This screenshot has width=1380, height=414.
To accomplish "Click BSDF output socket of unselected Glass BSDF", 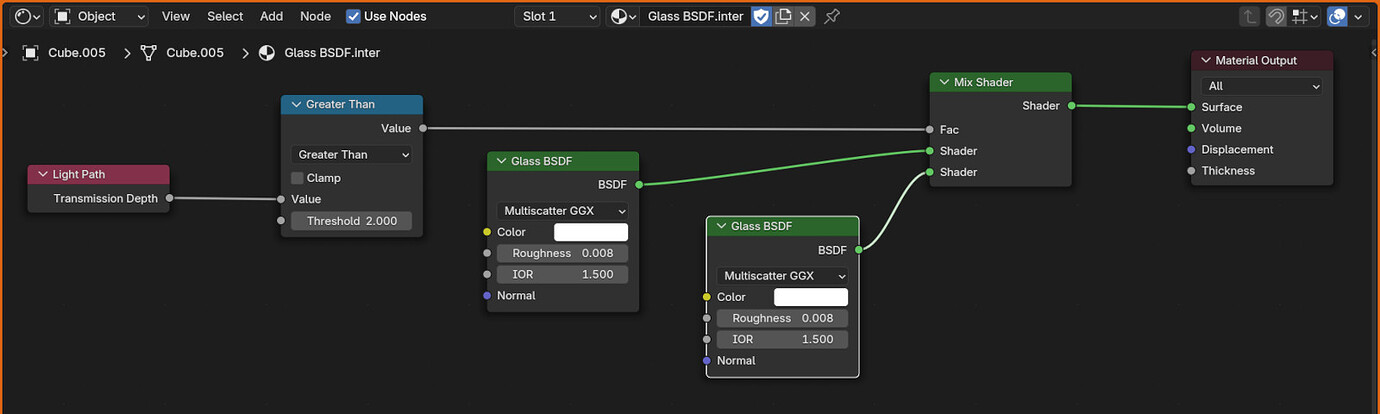I will (x=639, y=184).
